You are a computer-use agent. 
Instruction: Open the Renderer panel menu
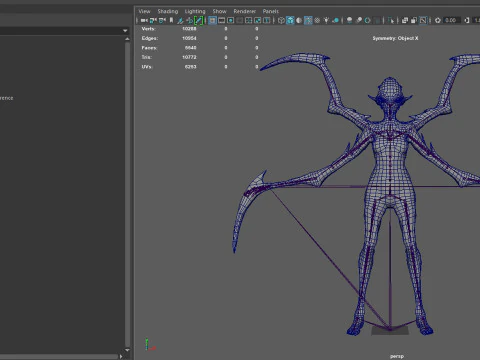point(244,11)
